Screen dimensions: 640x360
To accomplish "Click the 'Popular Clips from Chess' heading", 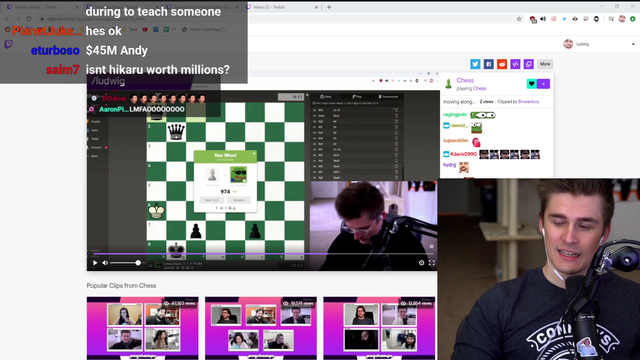I will click(121, 286).
